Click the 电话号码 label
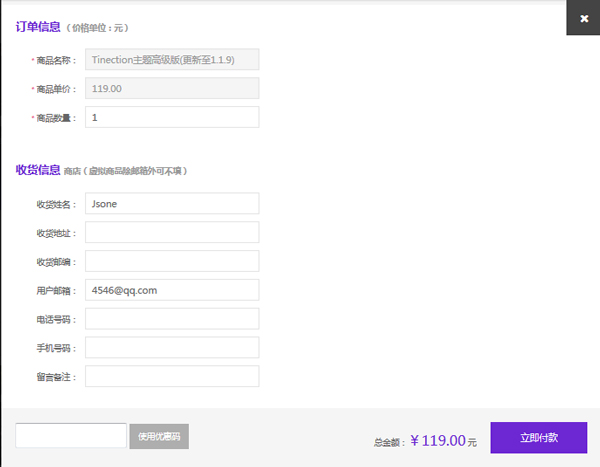Viewport: 600px width, 467px height. [x=56, y=320]
